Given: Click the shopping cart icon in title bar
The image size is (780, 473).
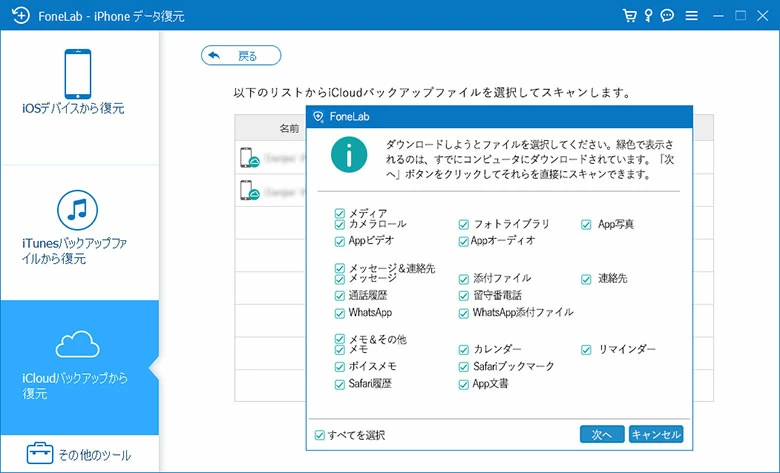Looking at the screenshot, I should pyautogui.click(x=628, y=16).
